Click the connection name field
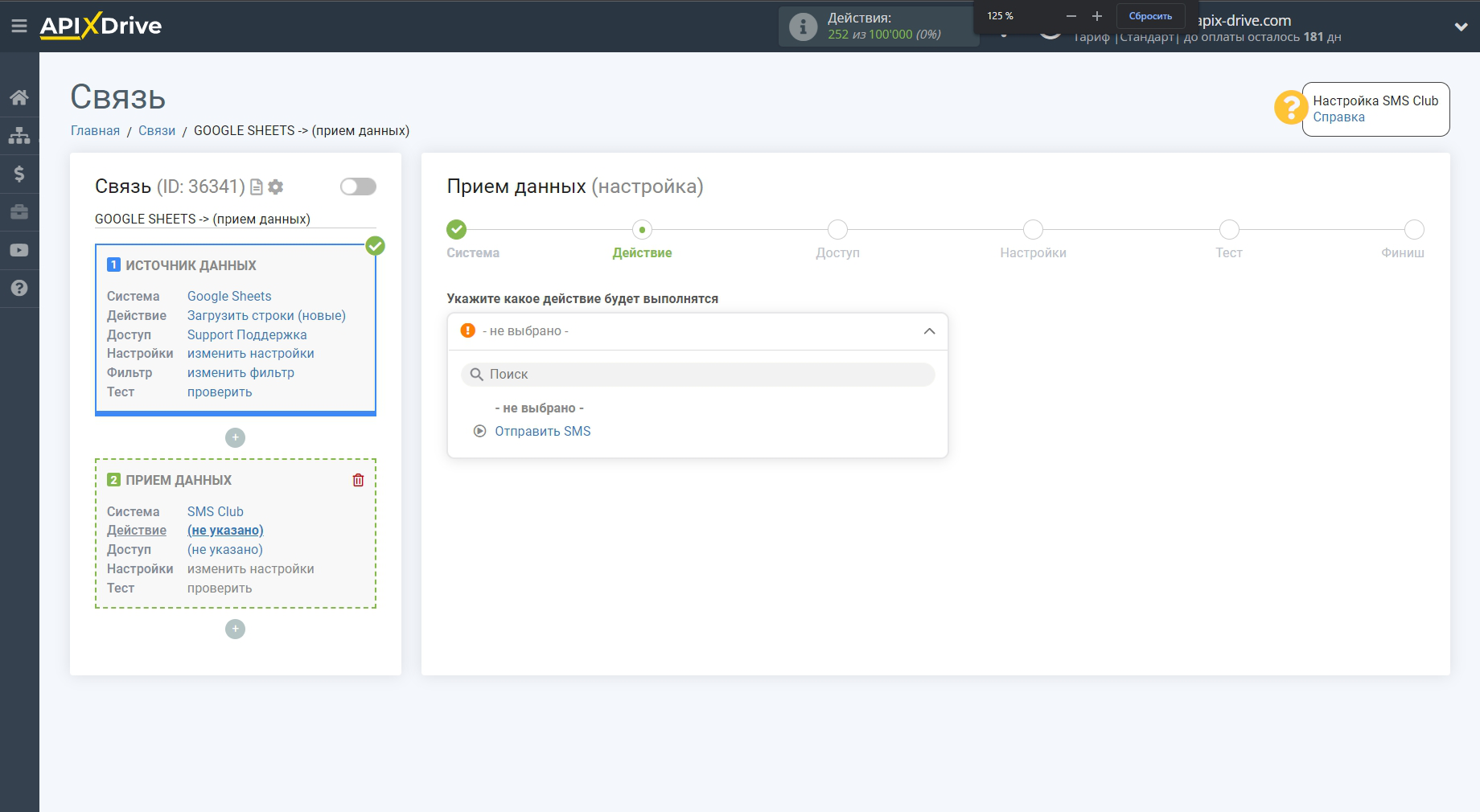The height and width of the screenshot is (812, 1480). pyautogui.click(x=235, y=219)
